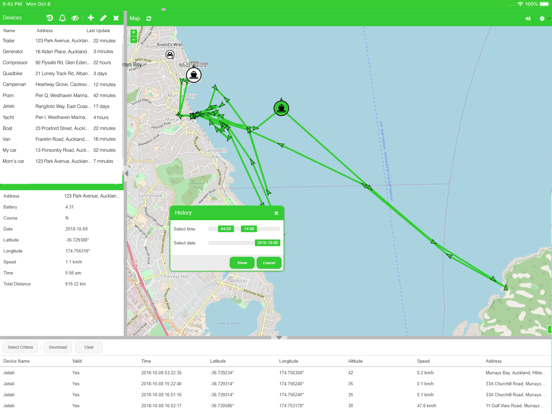552x414 pixels.
Task: Click the Latitude value -36.729388°
Action: click(77, 240)
